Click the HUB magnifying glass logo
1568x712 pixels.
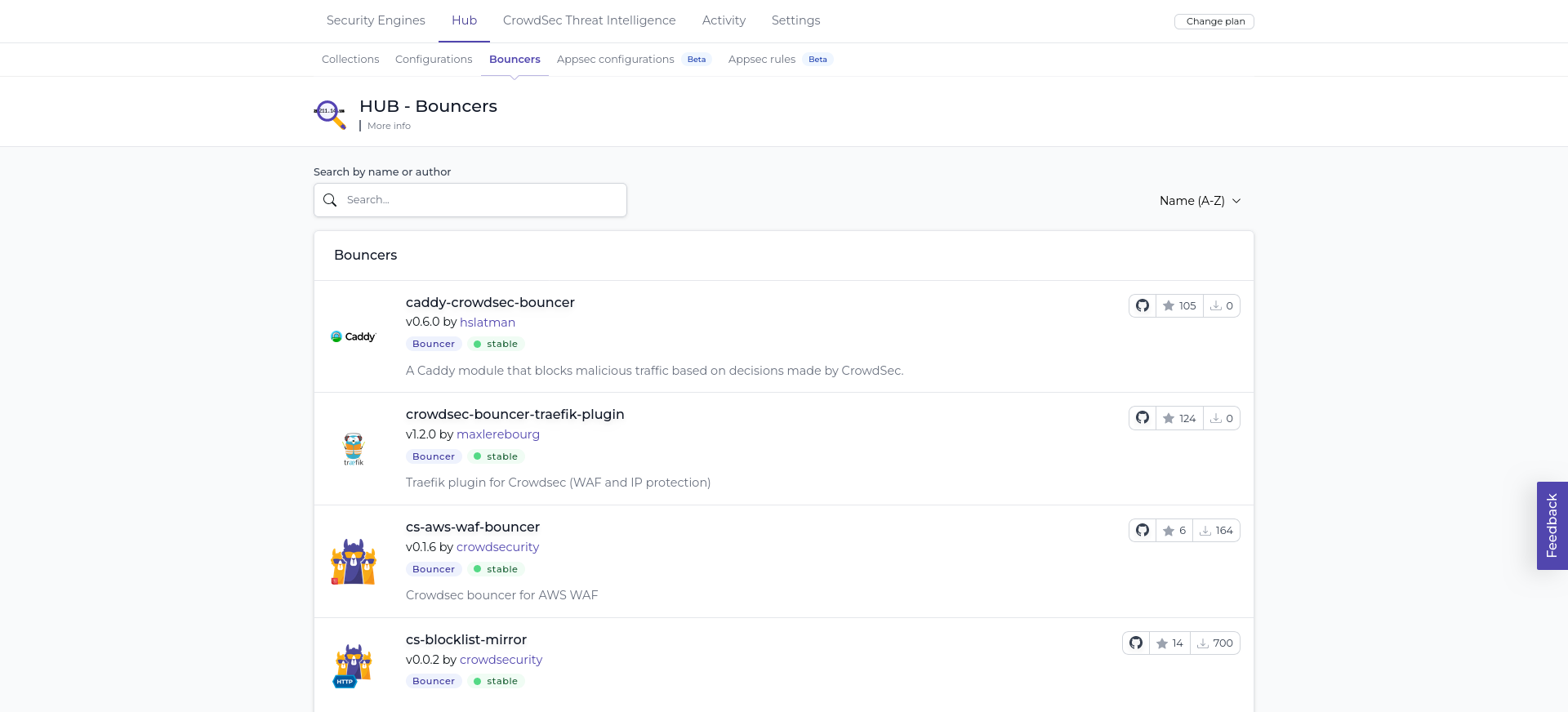point(330,113)
